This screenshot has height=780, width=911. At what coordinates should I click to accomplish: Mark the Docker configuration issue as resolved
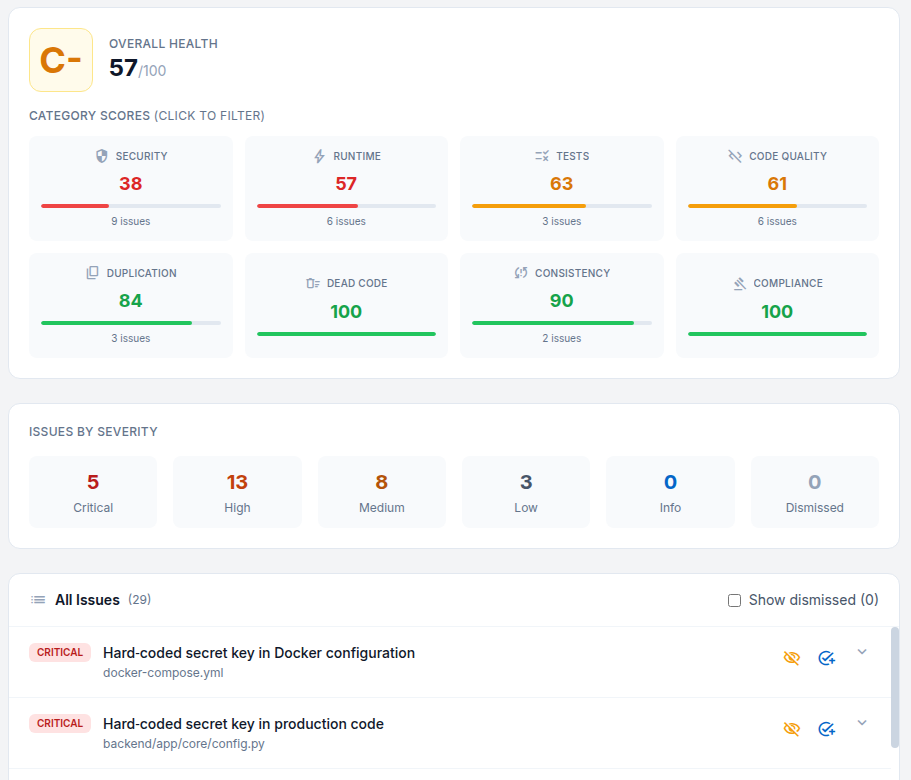click(826, 658)
